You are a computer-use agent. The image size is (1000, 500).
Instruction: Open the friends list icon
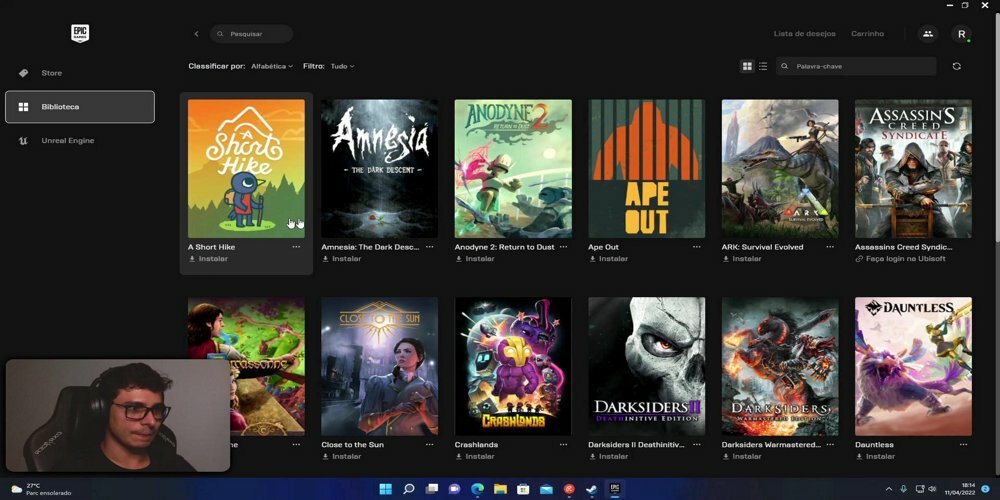(x=928, y=34)
